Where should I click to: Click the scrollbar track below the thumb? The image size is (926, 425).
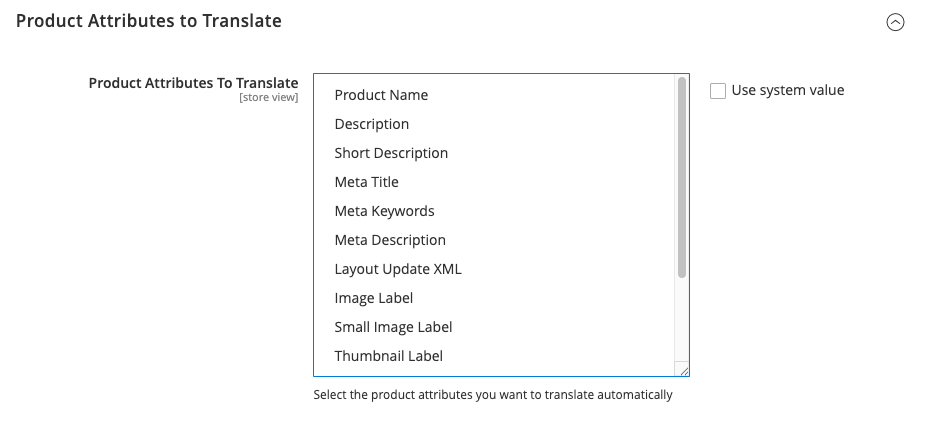pyautogui.click(x=682, y=320)
